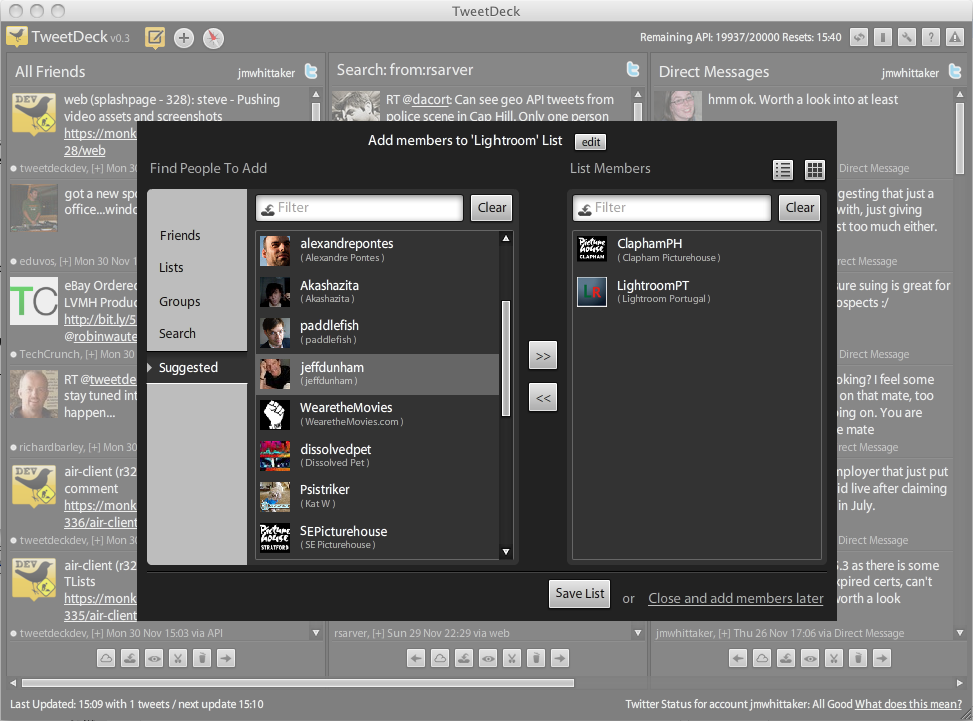Move All Friends column right with arrow icon

tap(226, 658)
